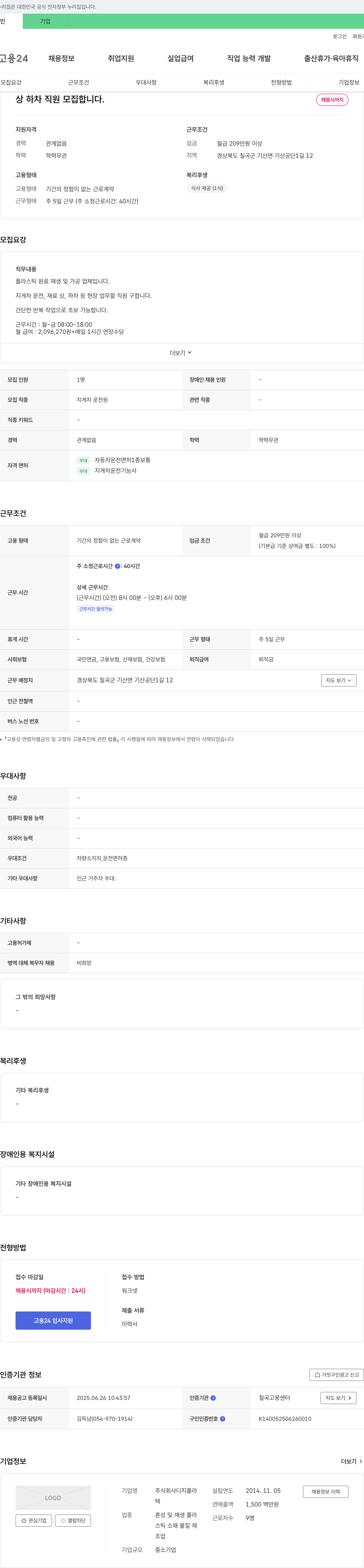364x1568 pixels.
Task: Jump to 전형방법 section tab
Action: (281, 82)
